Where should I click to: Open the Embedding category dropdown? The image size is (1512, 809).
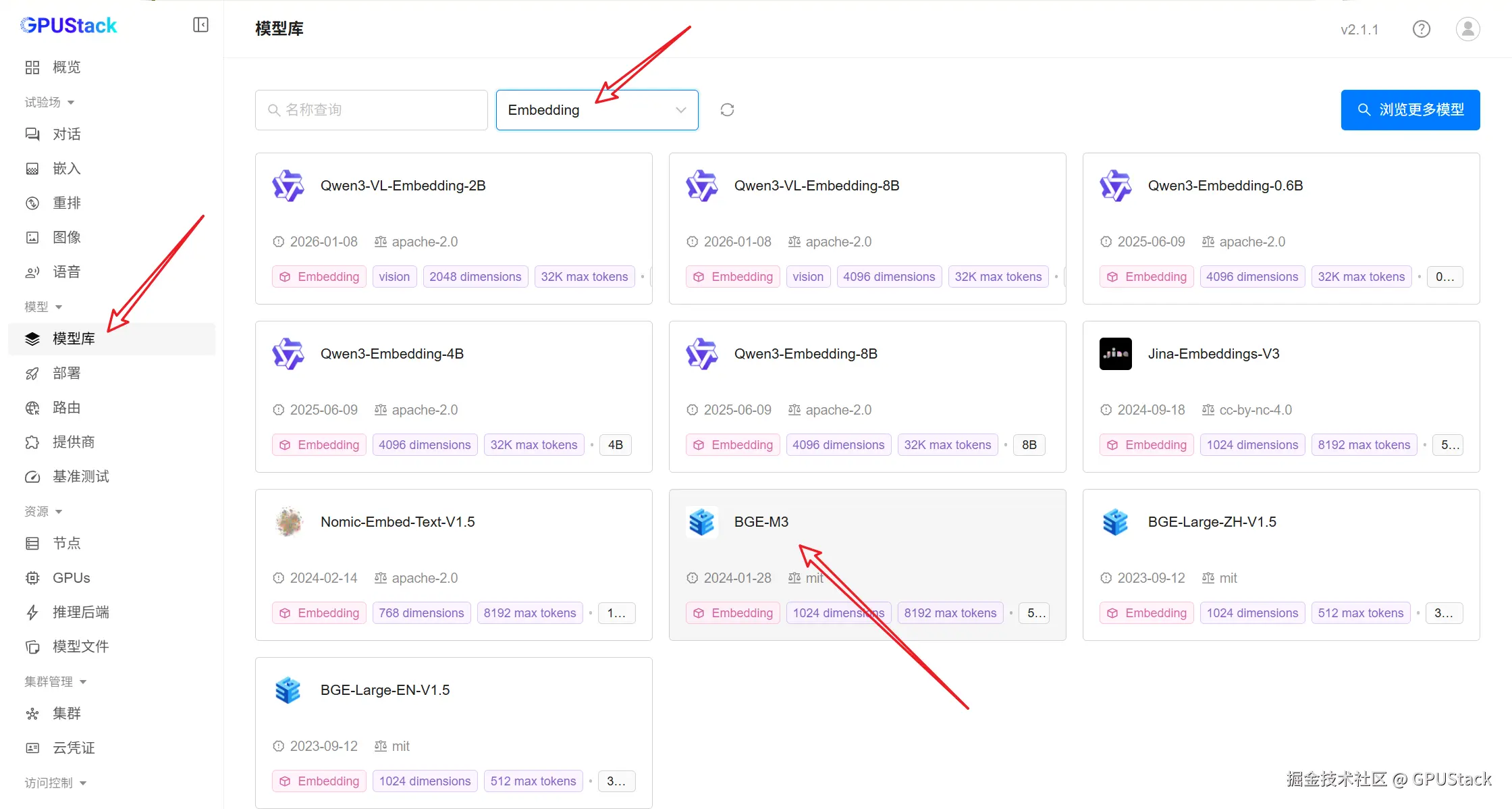(x=597, y=110)
